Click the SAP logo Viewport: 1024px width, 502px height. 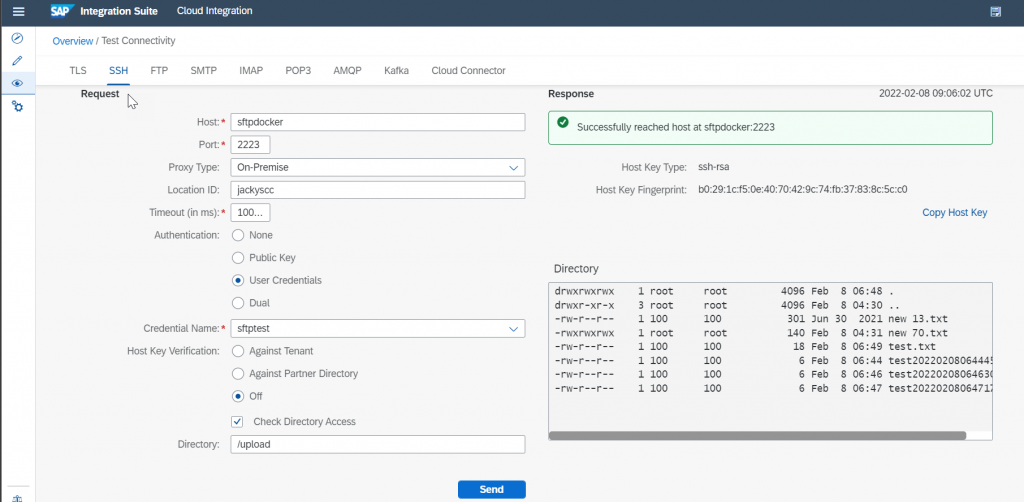62,11
